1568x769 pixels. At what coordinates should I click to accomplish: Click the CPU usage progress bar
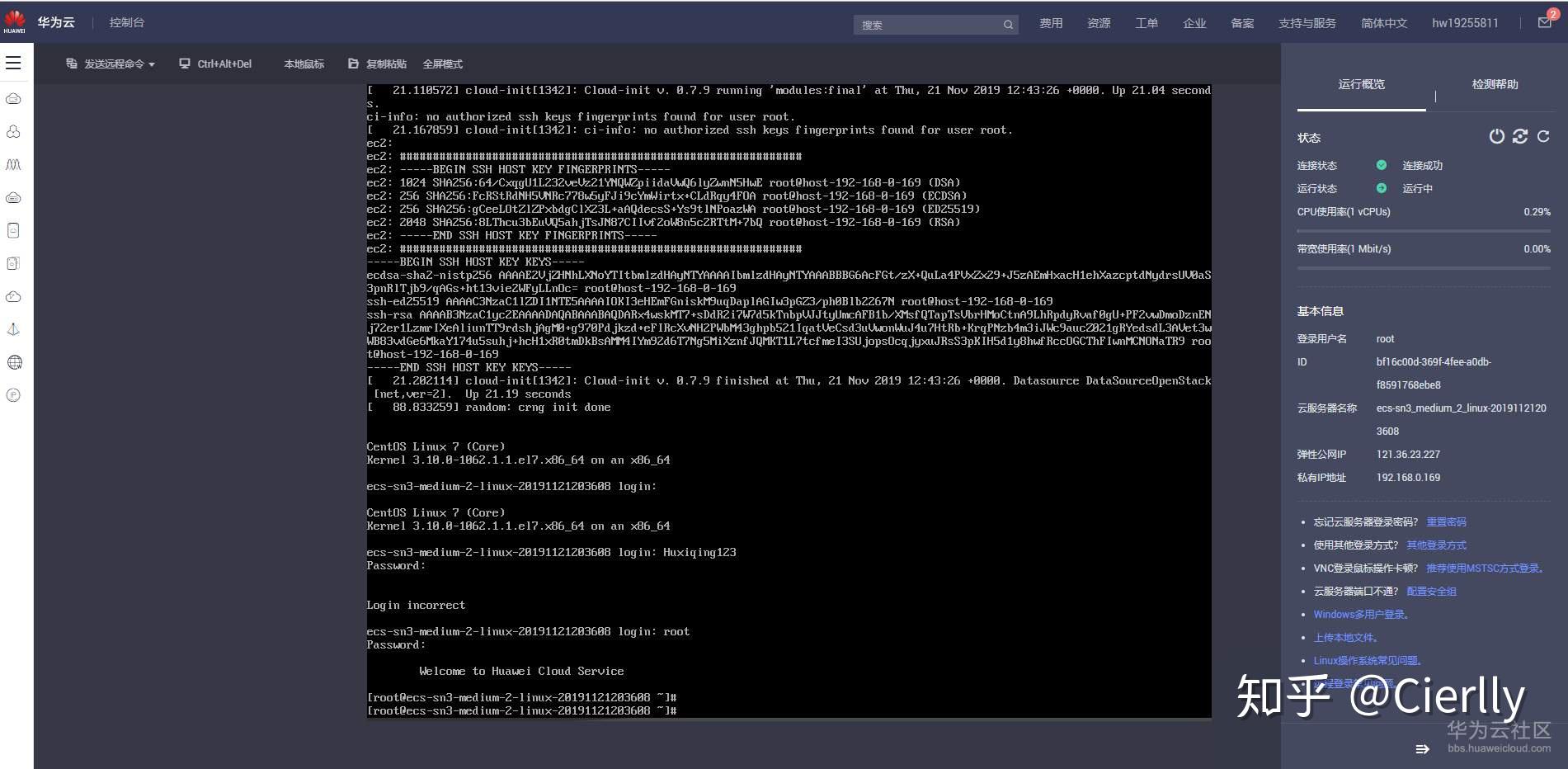tap(1424, 230)
